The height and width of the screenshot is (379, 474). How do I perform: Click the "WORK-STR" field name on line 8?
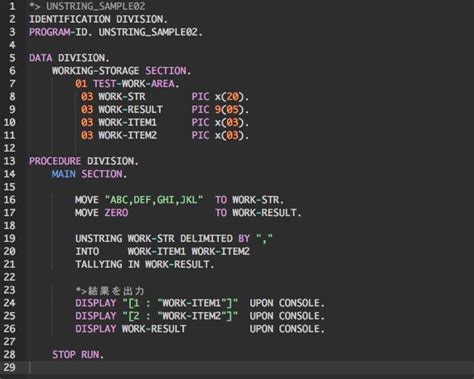tap(122, 97)
